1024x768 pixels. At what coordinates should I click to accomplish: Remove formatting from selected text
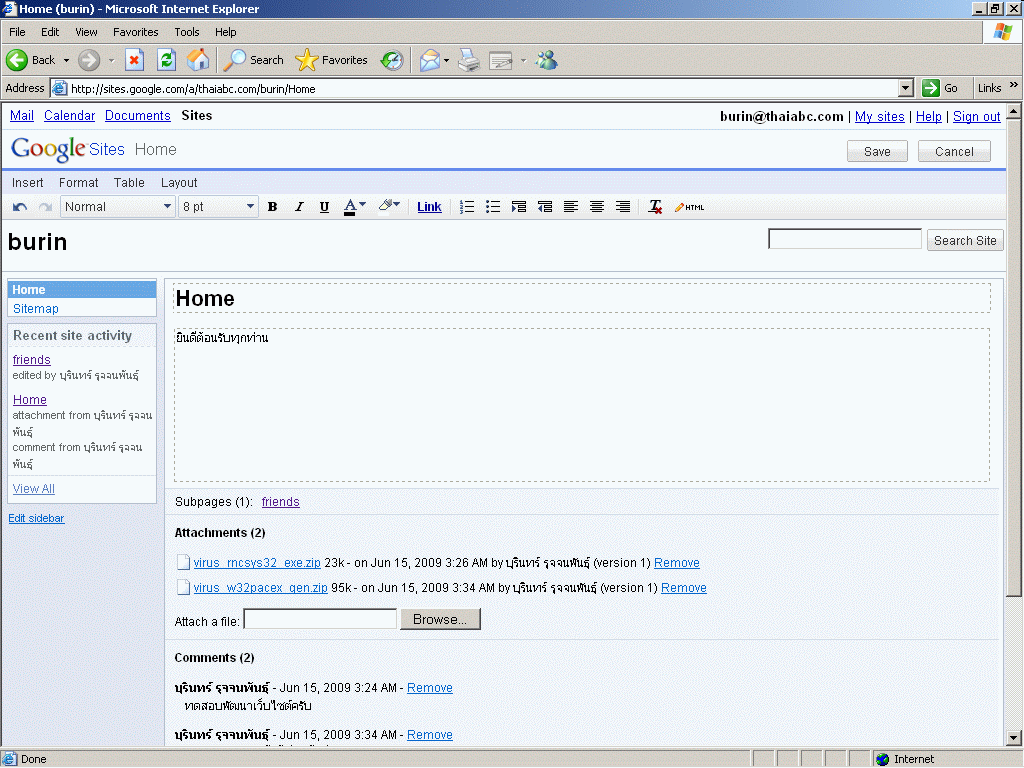[x=655, y=207]
